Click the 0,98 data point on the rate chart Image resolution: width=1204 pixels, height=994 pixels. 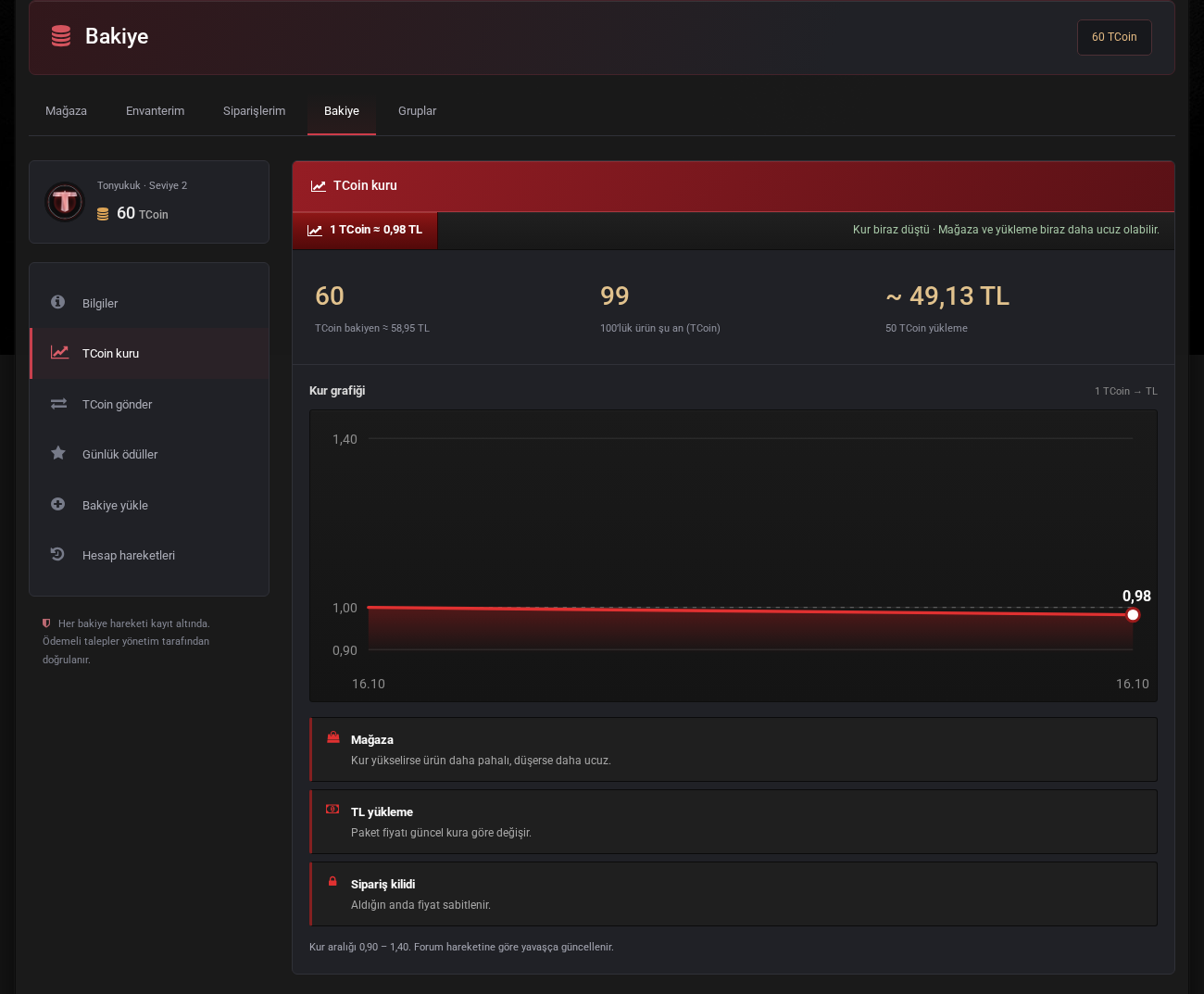pos(1133,615)
